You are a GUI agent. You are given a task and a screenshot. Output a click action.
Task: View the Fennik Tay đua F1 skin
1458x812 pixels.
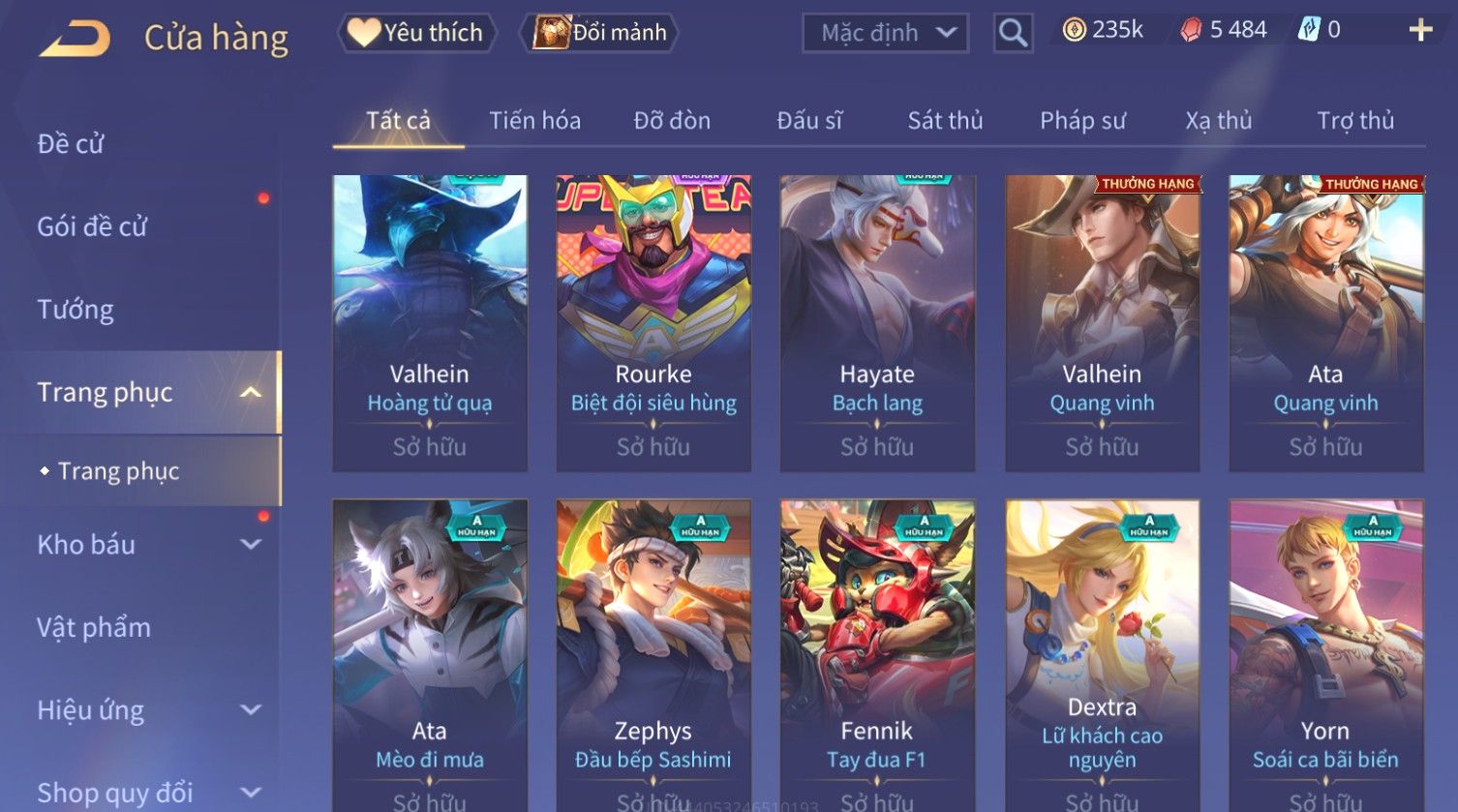click(877, 655)
